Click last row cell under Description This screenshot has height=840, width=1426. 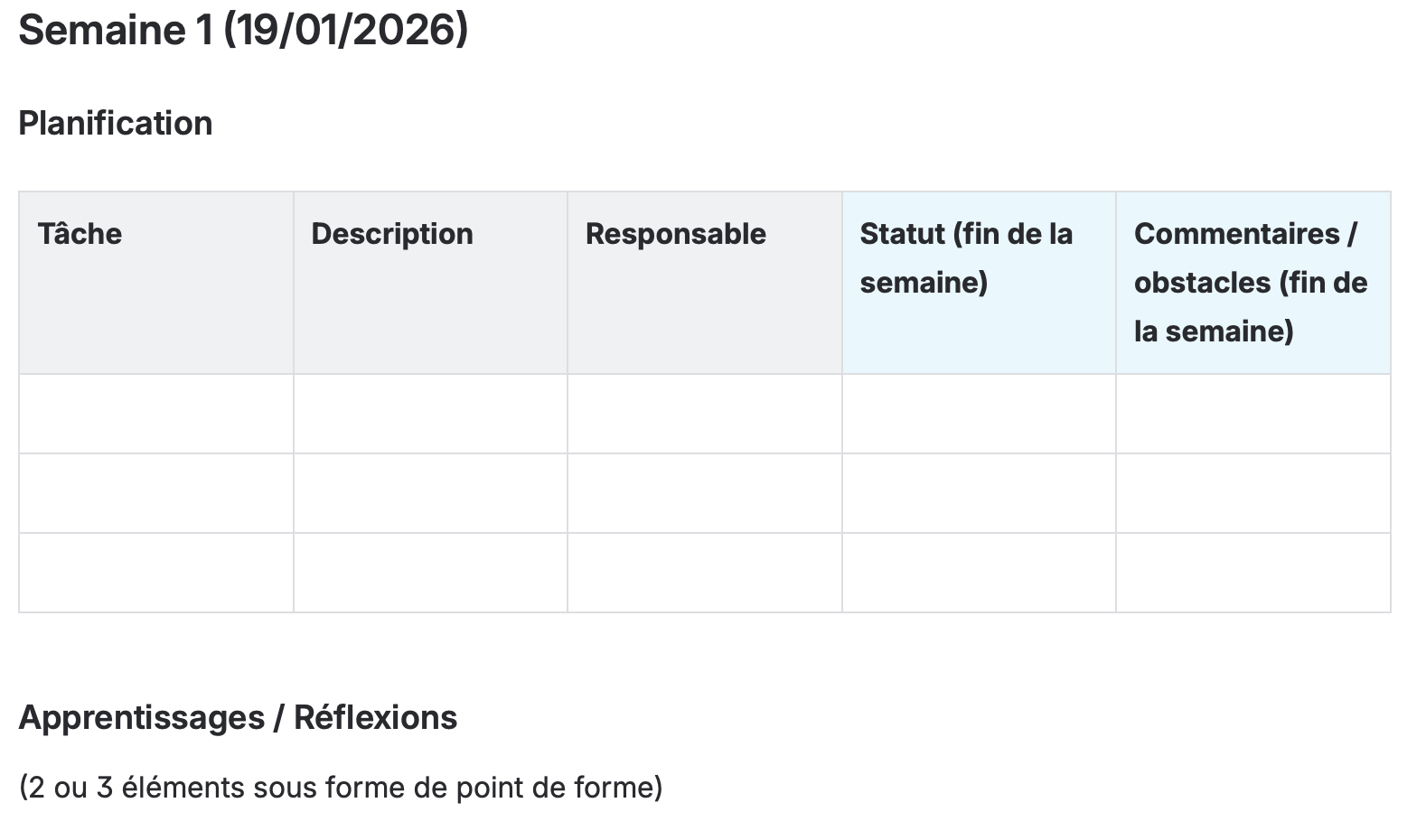[x=430, y=573]
